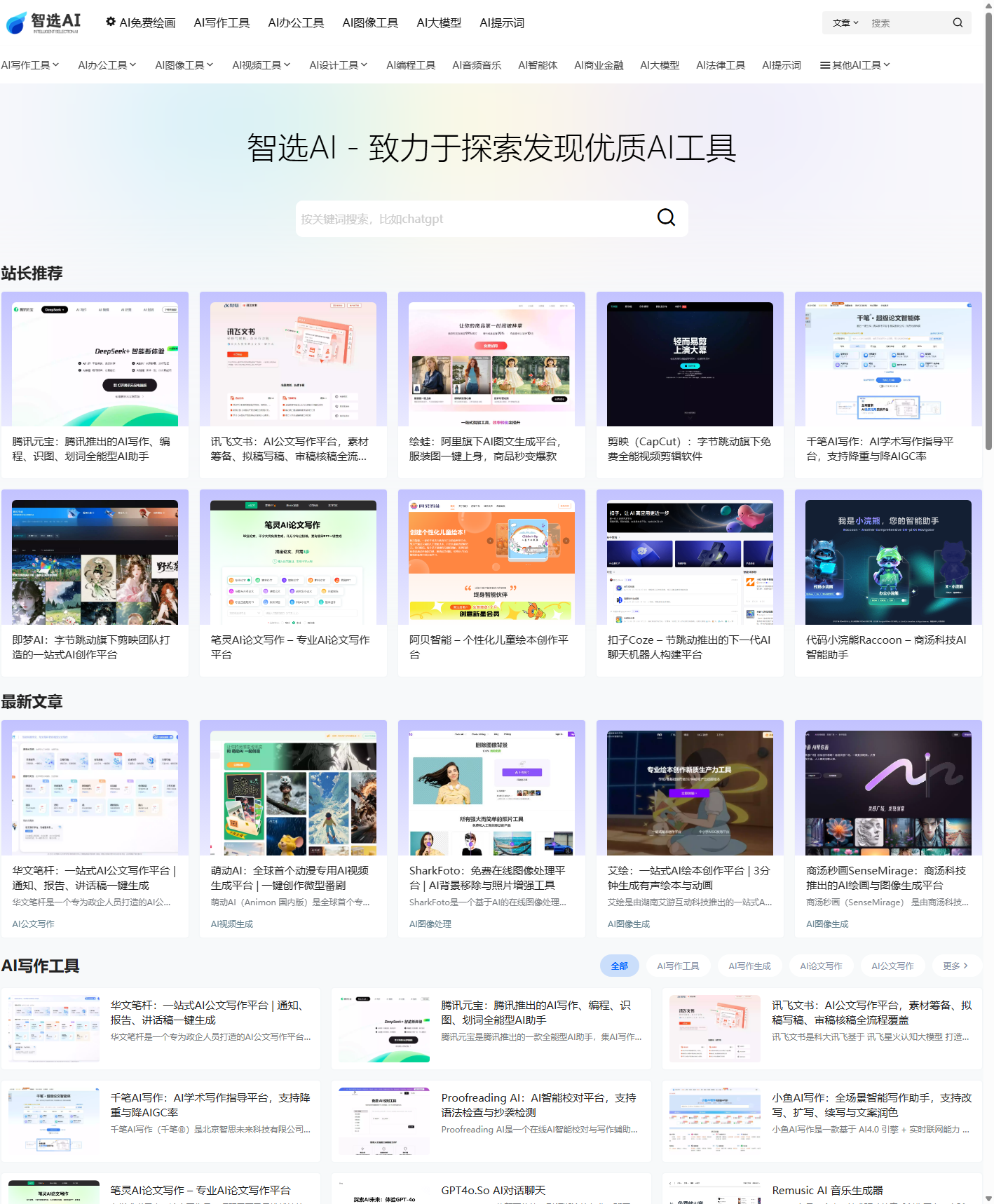Open AI音频音乐 category
994x1204 pixels.
click(477, 65)
